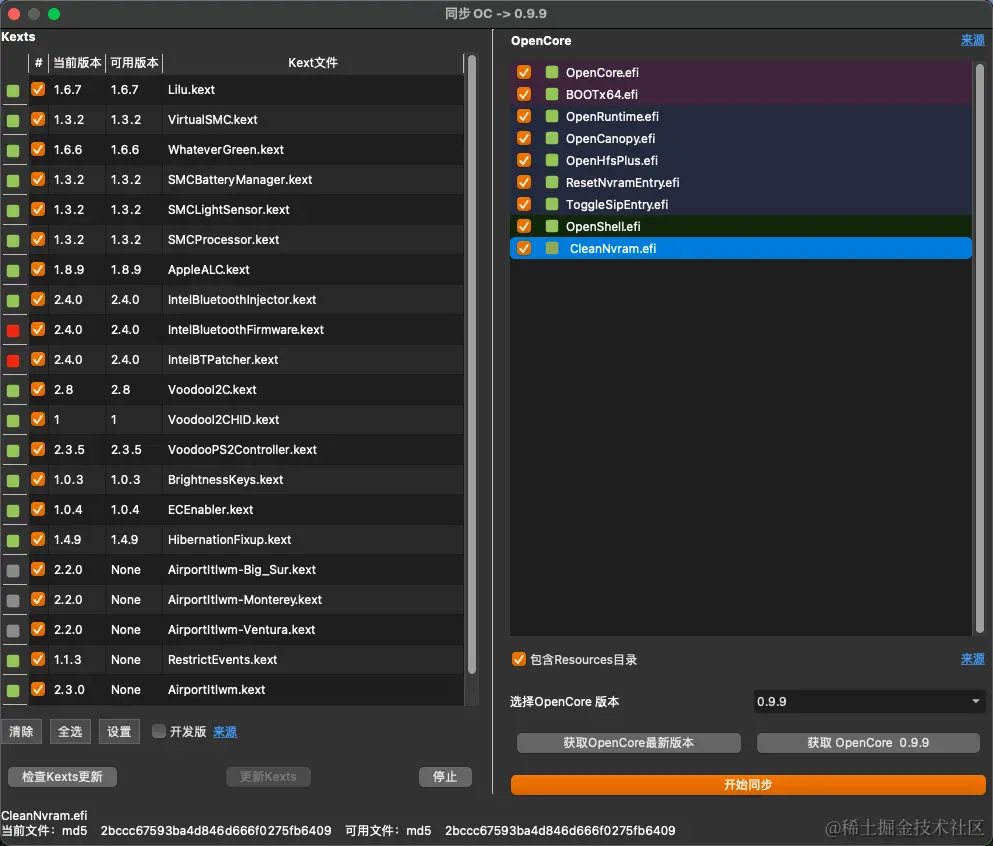This screenshot has height=846, width=993.
Task: Open the 来源 link next to 开发版
Action: click(225, 732)
